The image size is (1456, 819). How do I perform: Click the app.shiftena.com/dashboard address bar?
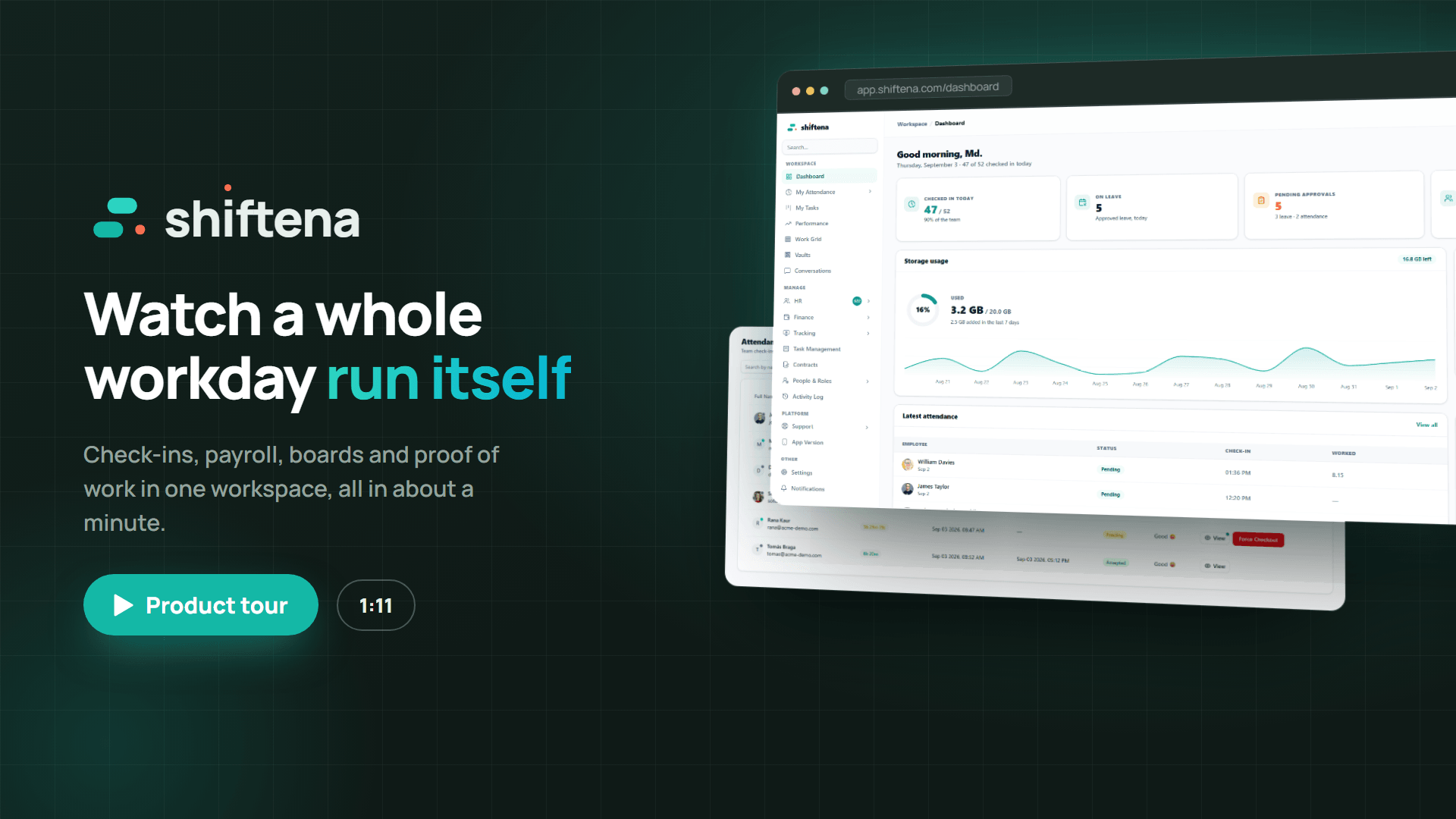click(x=927, y=88)
